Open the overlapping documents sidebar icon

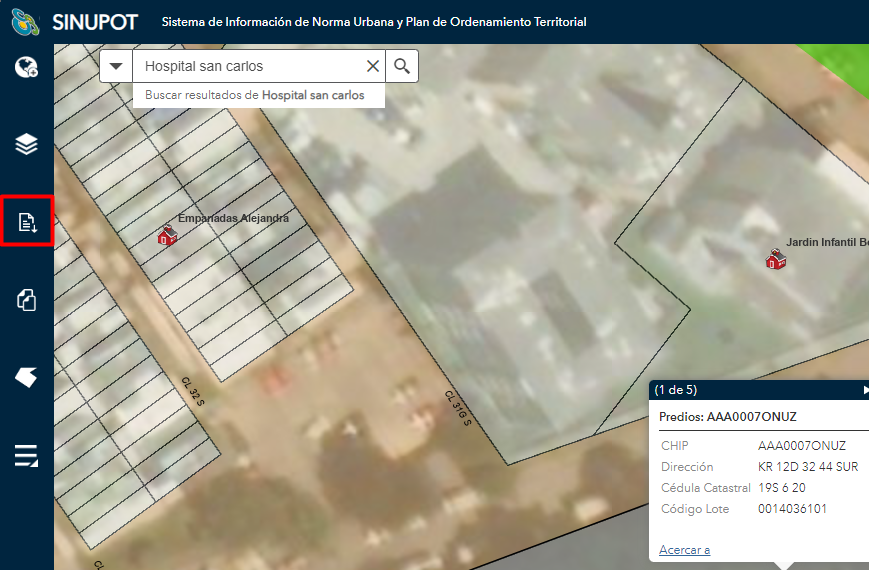click(x=26, y=299)
